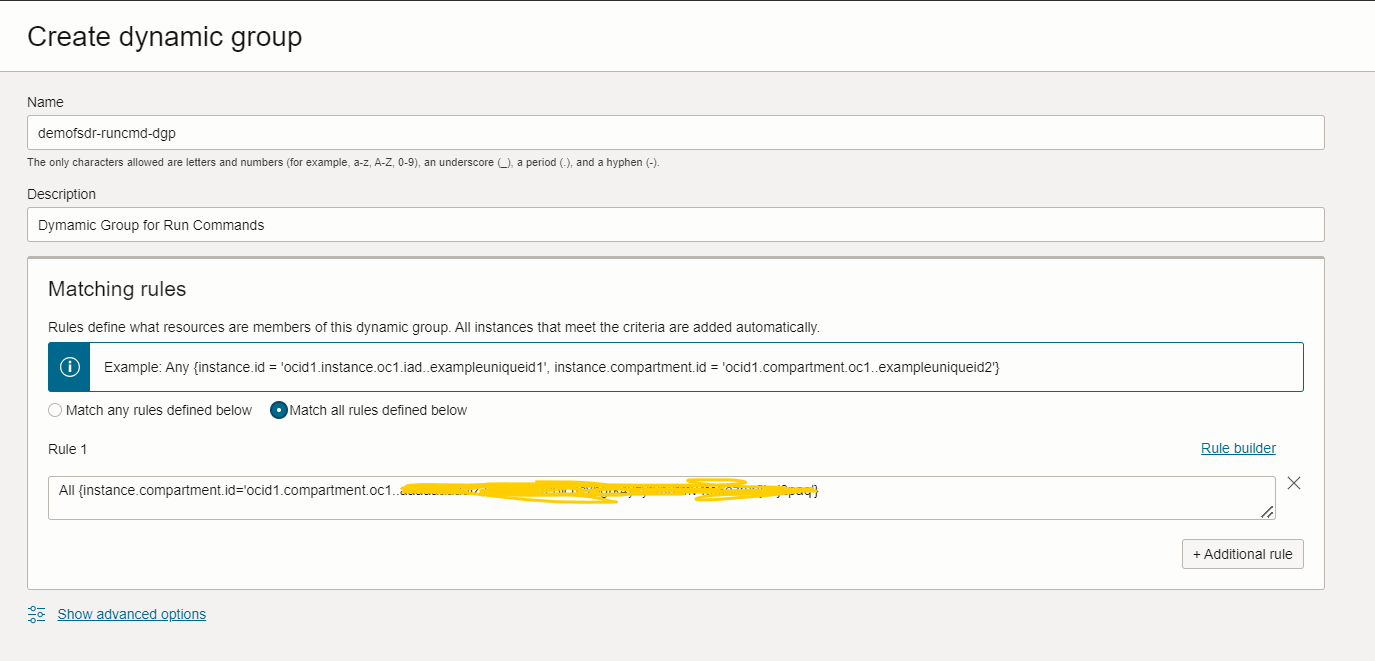1375x661 pixels.
Task: Click the + Additional rule button
Action: click(1242, 553)
